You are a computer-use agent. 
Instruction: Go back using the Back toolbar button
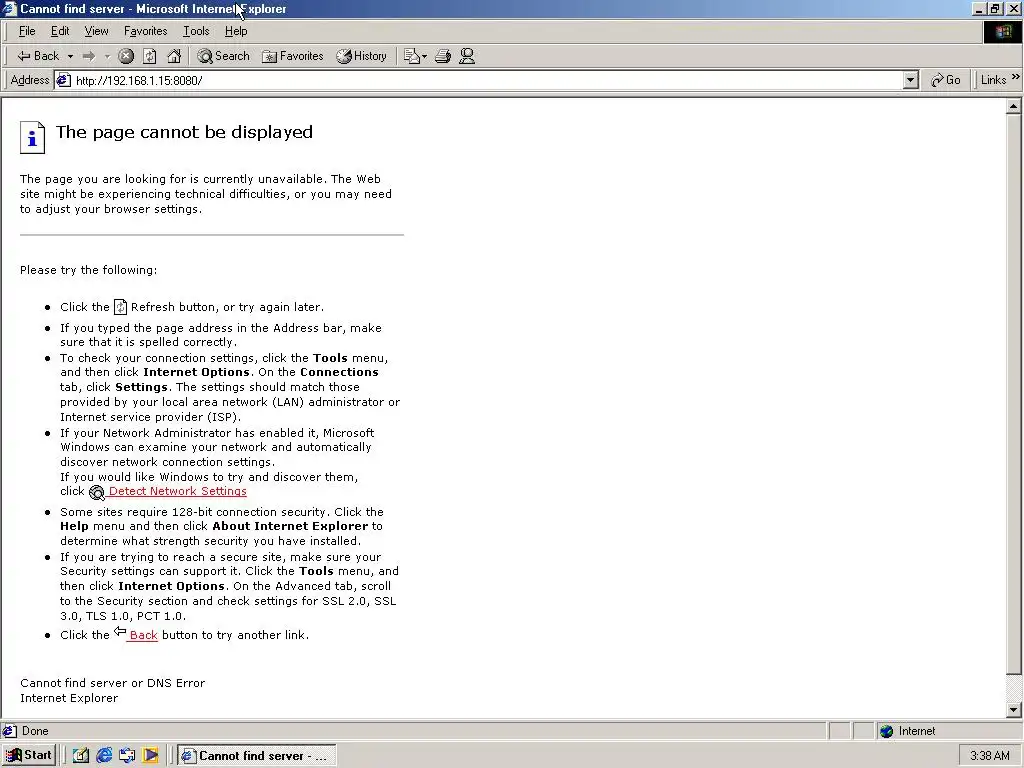pos(37,56)
